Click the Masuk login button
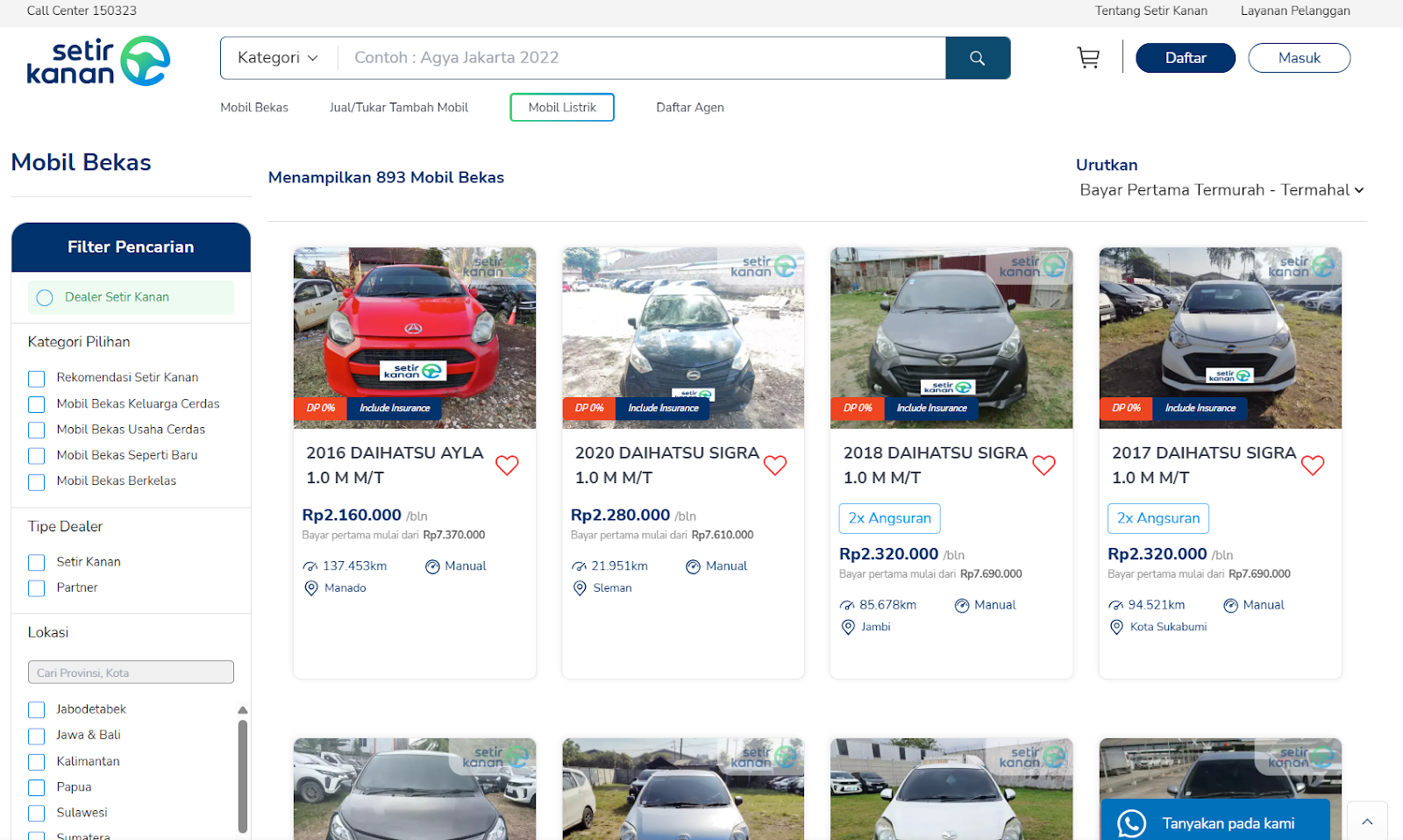Viewport: 1403px width, 840px height. [1300, 58]
